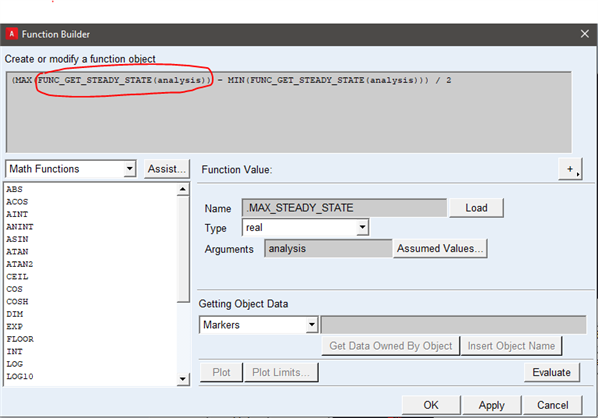Click the Load button
598x418 pixels.
point(476,208)
